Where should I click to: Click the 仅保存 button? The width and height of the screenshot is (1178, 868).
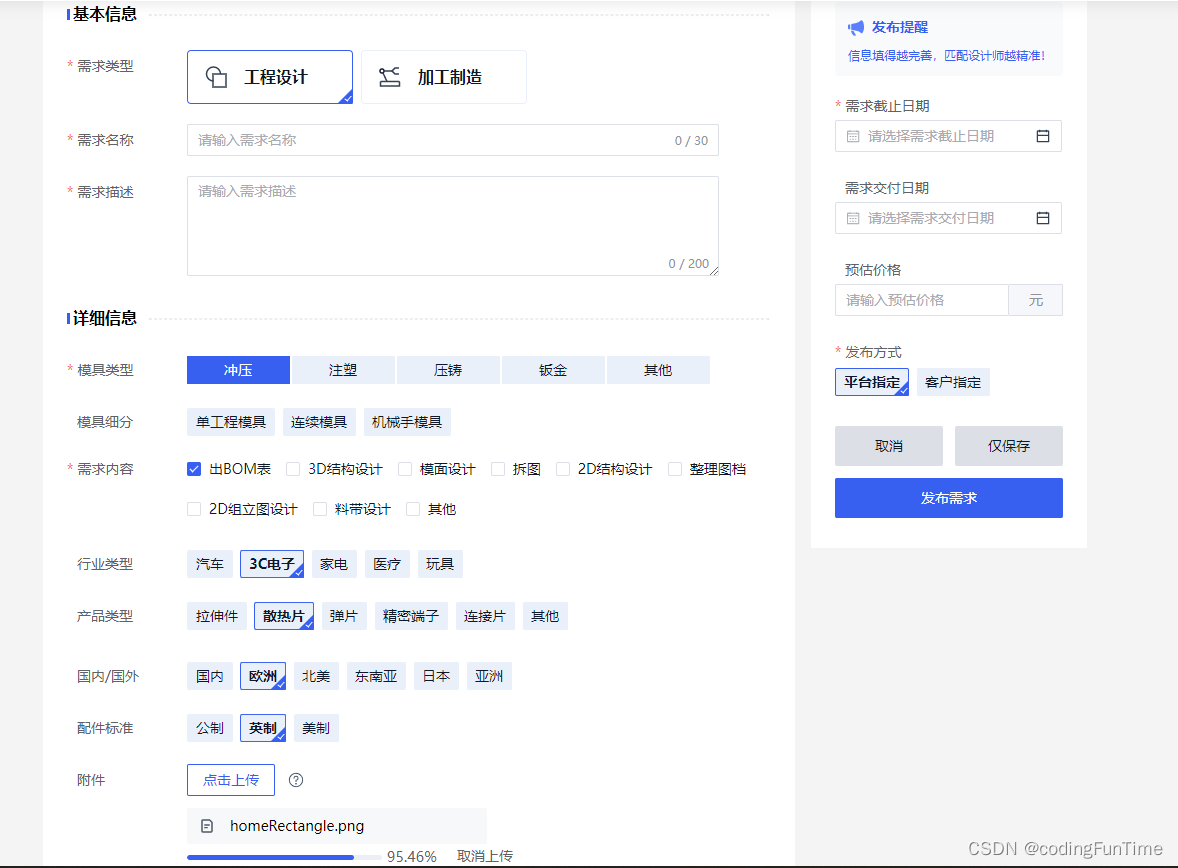click(1009, 446)
